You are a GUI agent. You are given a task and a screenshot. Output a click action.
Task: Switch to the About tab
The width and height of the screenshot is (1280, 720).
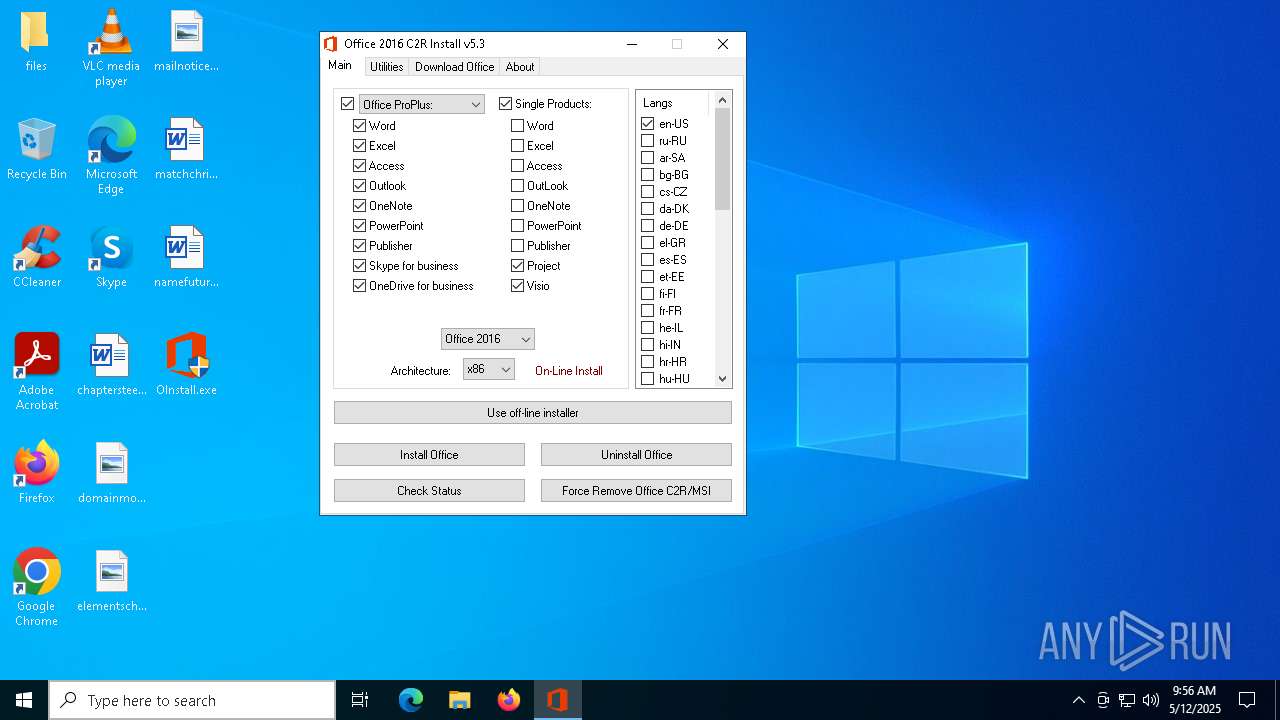[x=520, y=67]
